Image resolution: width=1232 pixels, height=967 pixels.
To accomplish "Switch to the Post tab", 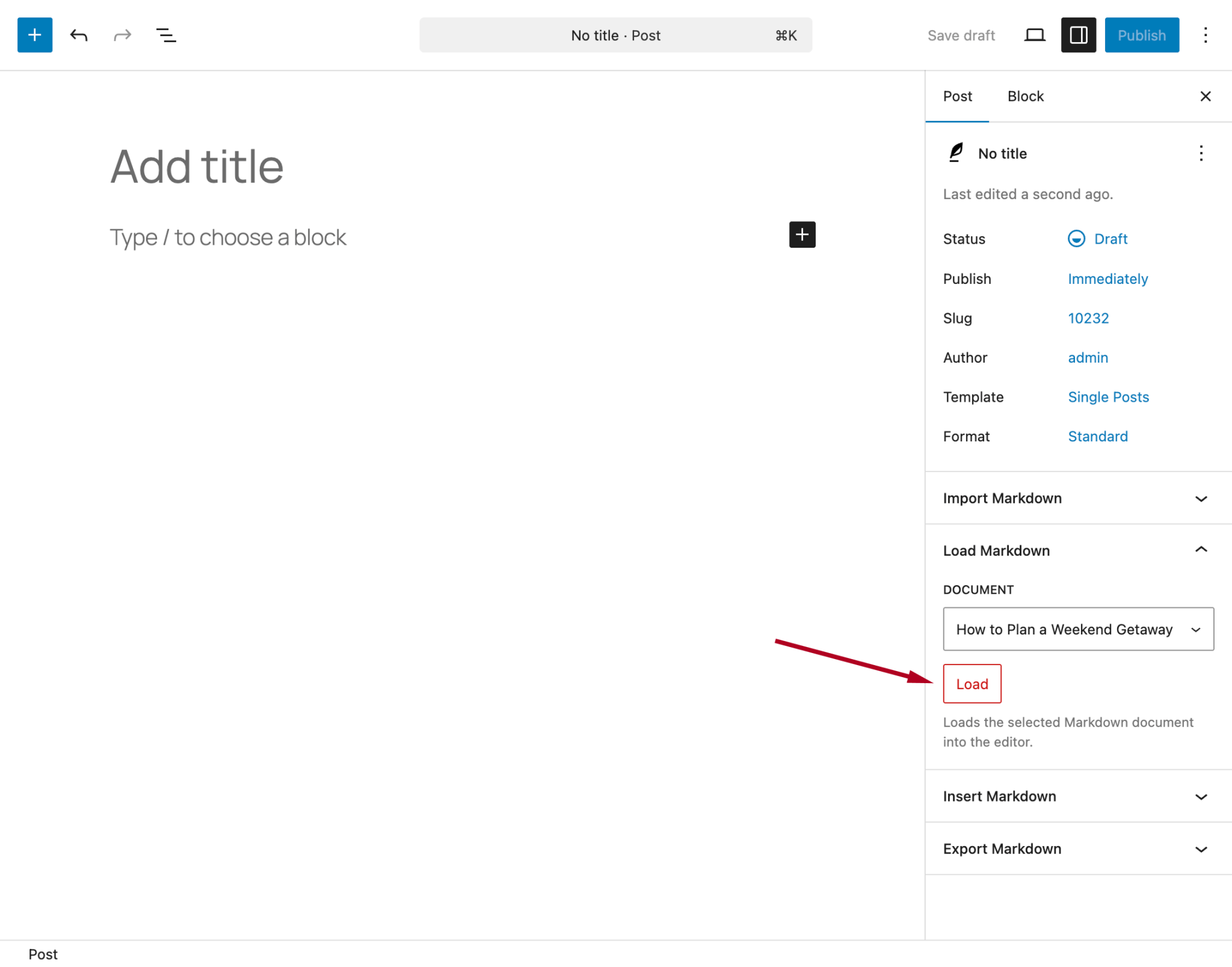I will [x=957, y=96].
